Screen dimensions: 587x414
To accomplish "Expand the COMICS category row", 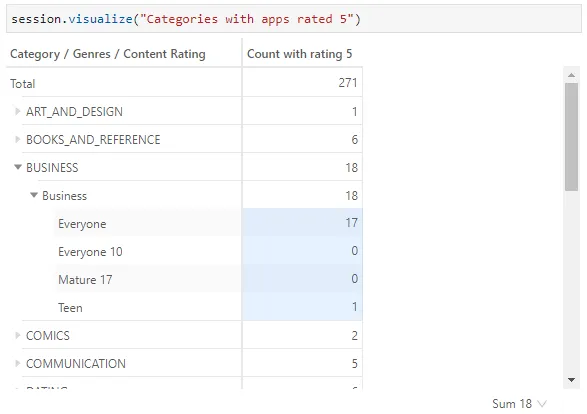I will click(x=17, y=335).
